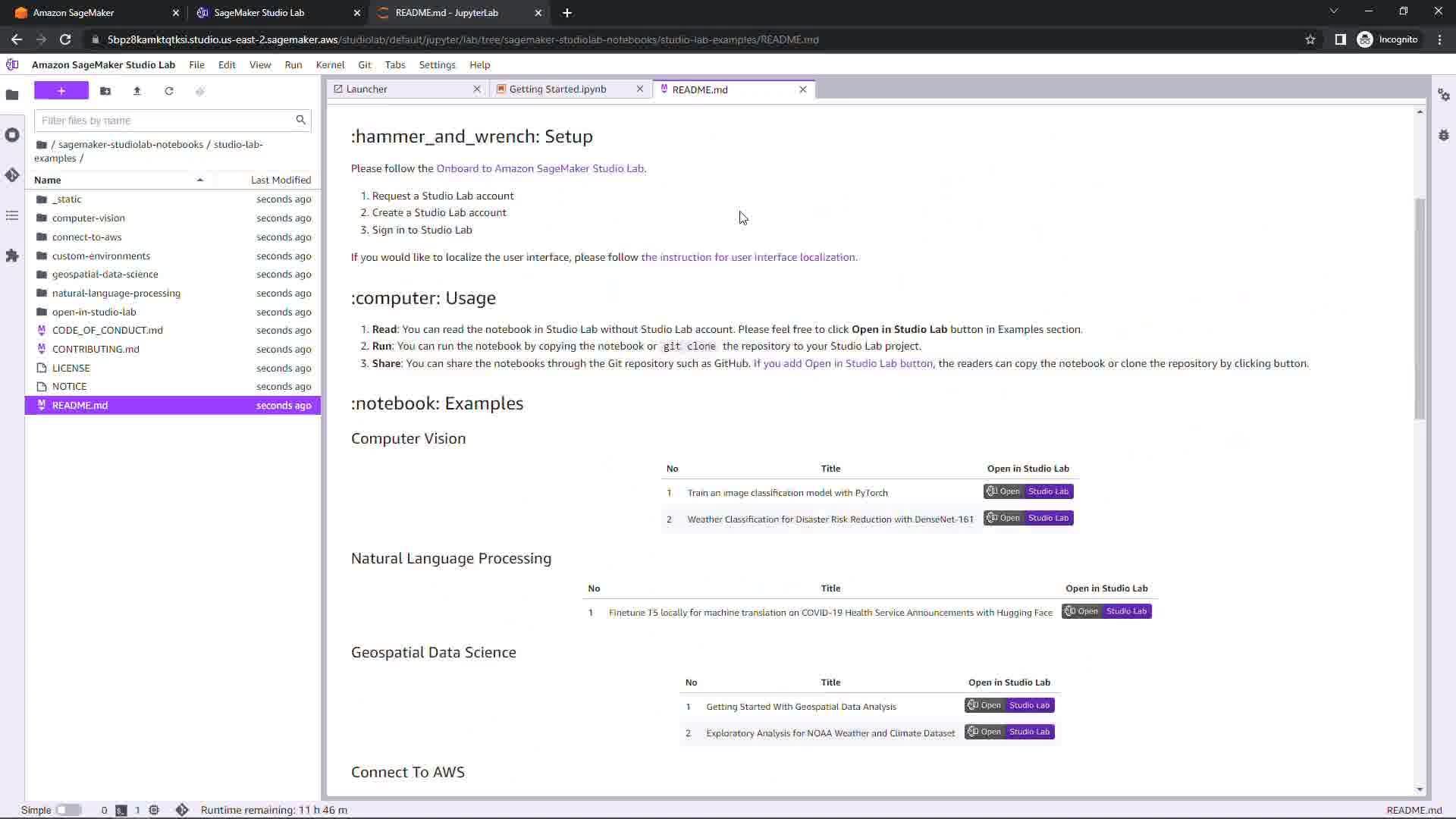Click the README vertical scrollbar

pyautogui.click(x=1420, y=307)
